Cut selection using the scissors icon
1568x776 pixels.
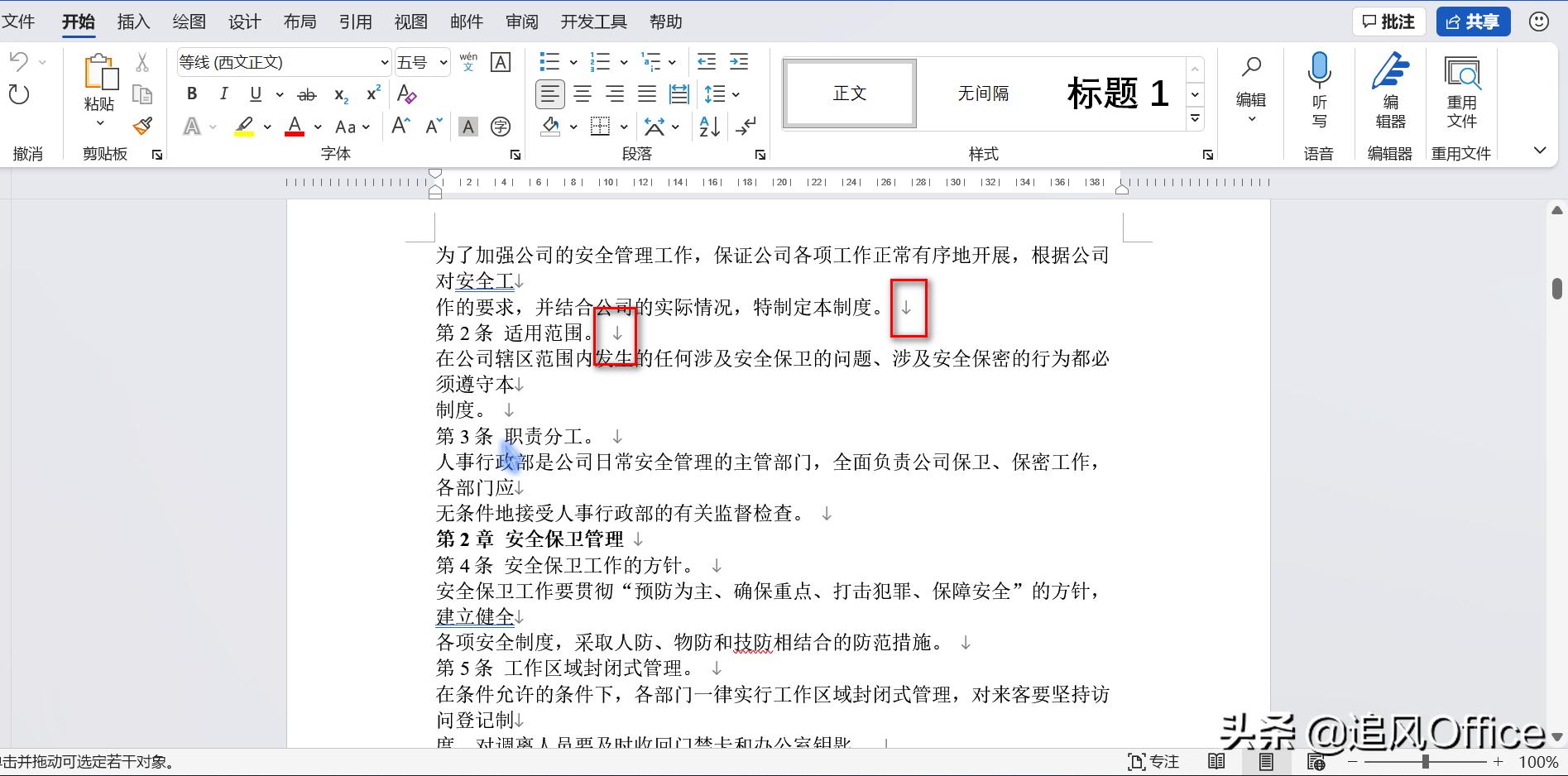(142, 62)
